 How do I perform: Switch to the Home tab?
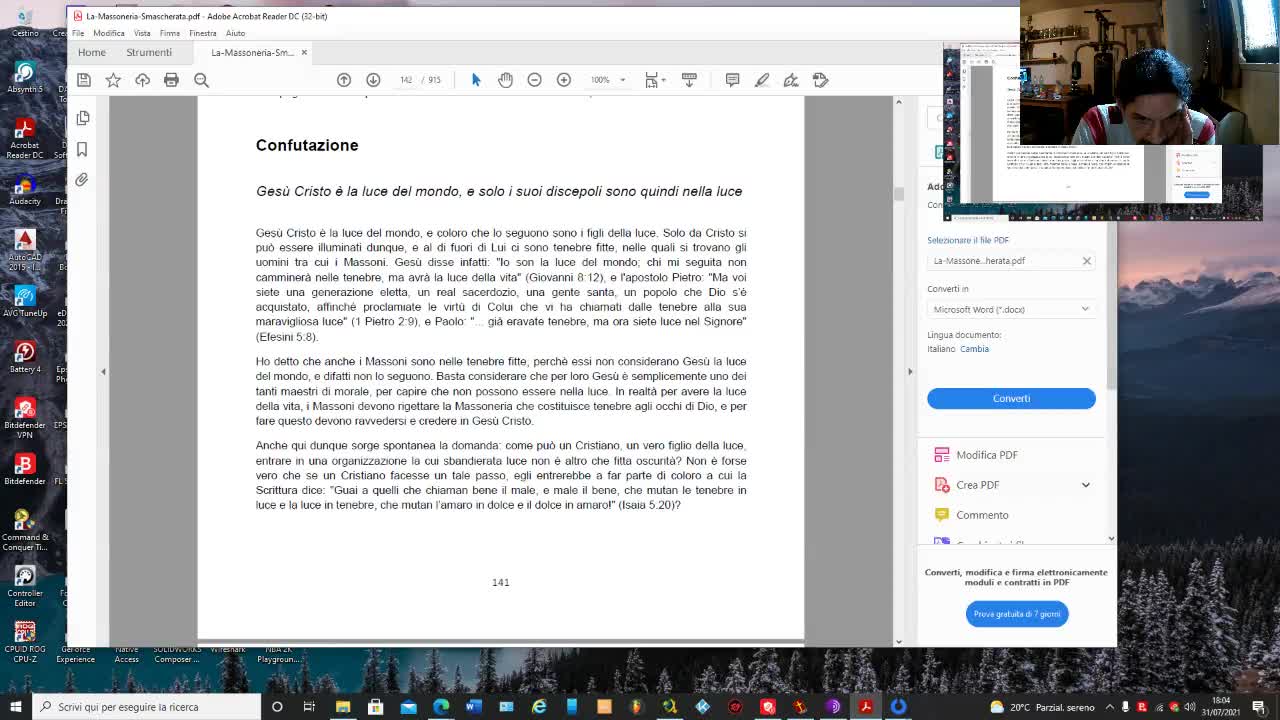(92, 52)
